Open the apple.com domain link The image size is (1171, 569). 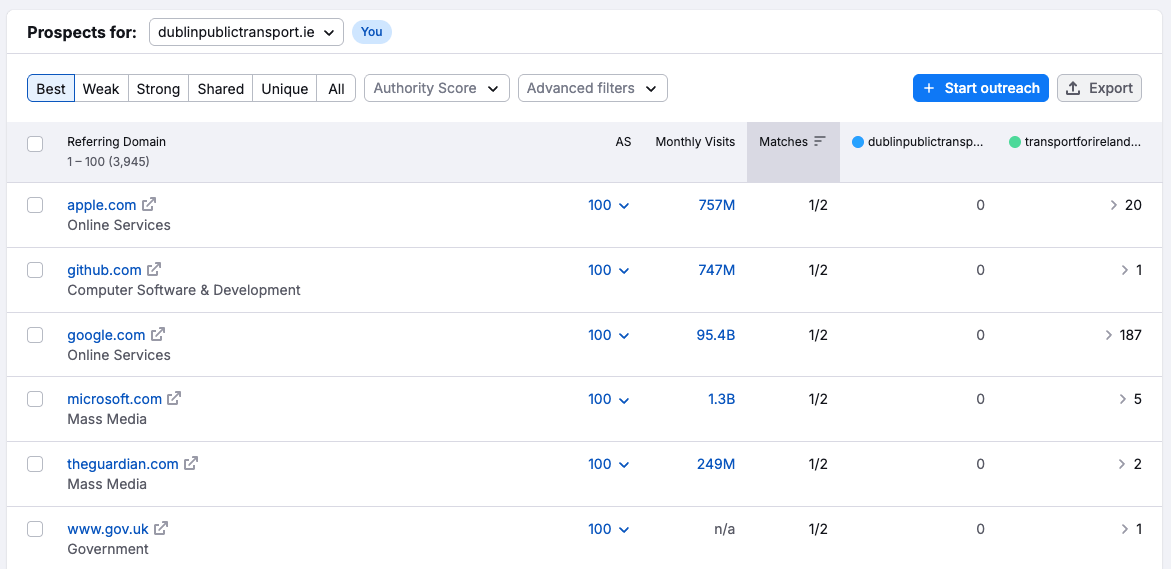[102, 205]
